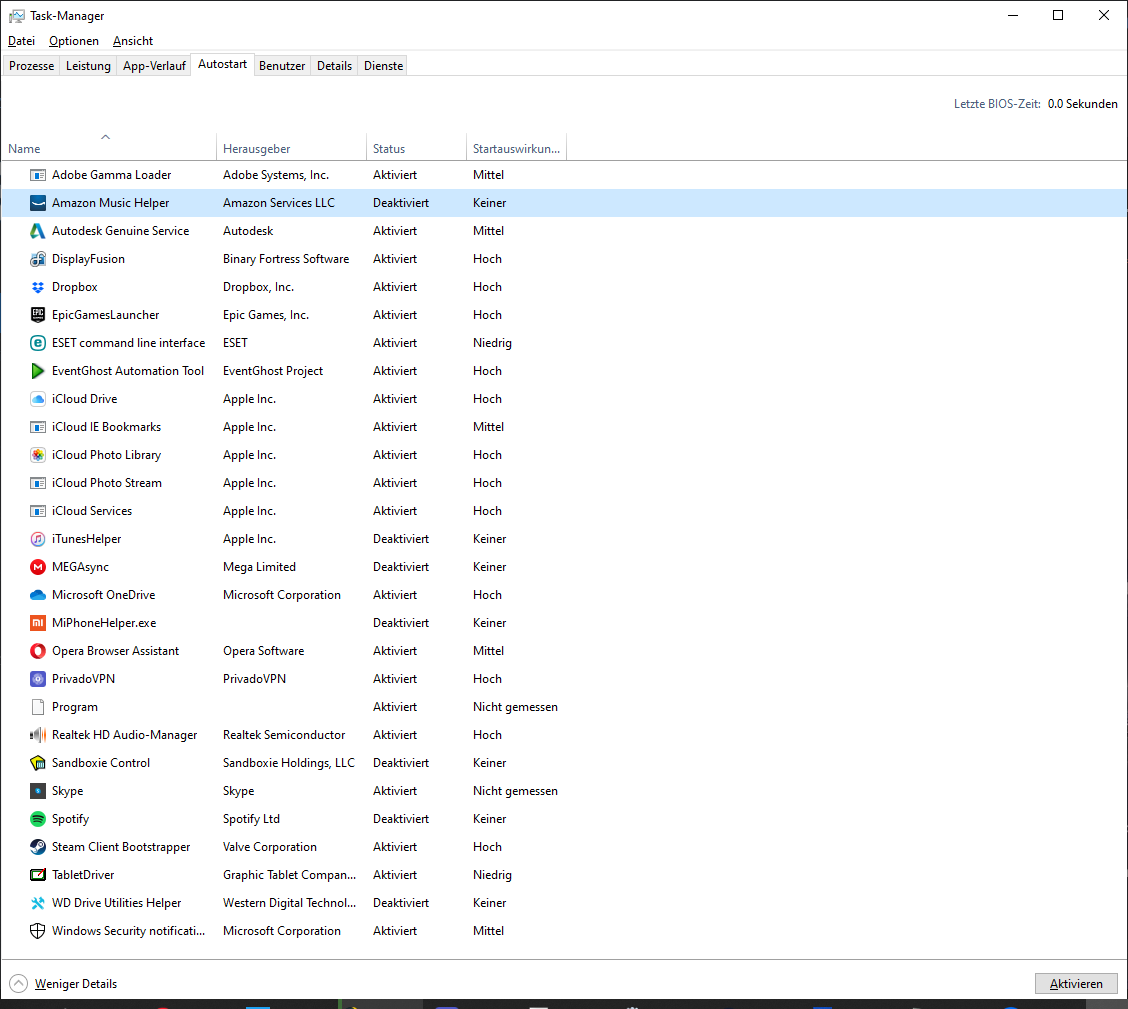1128x1009 pixels.
Task: Click the ESET command line interface icon
Action: (x=37, y=343)
